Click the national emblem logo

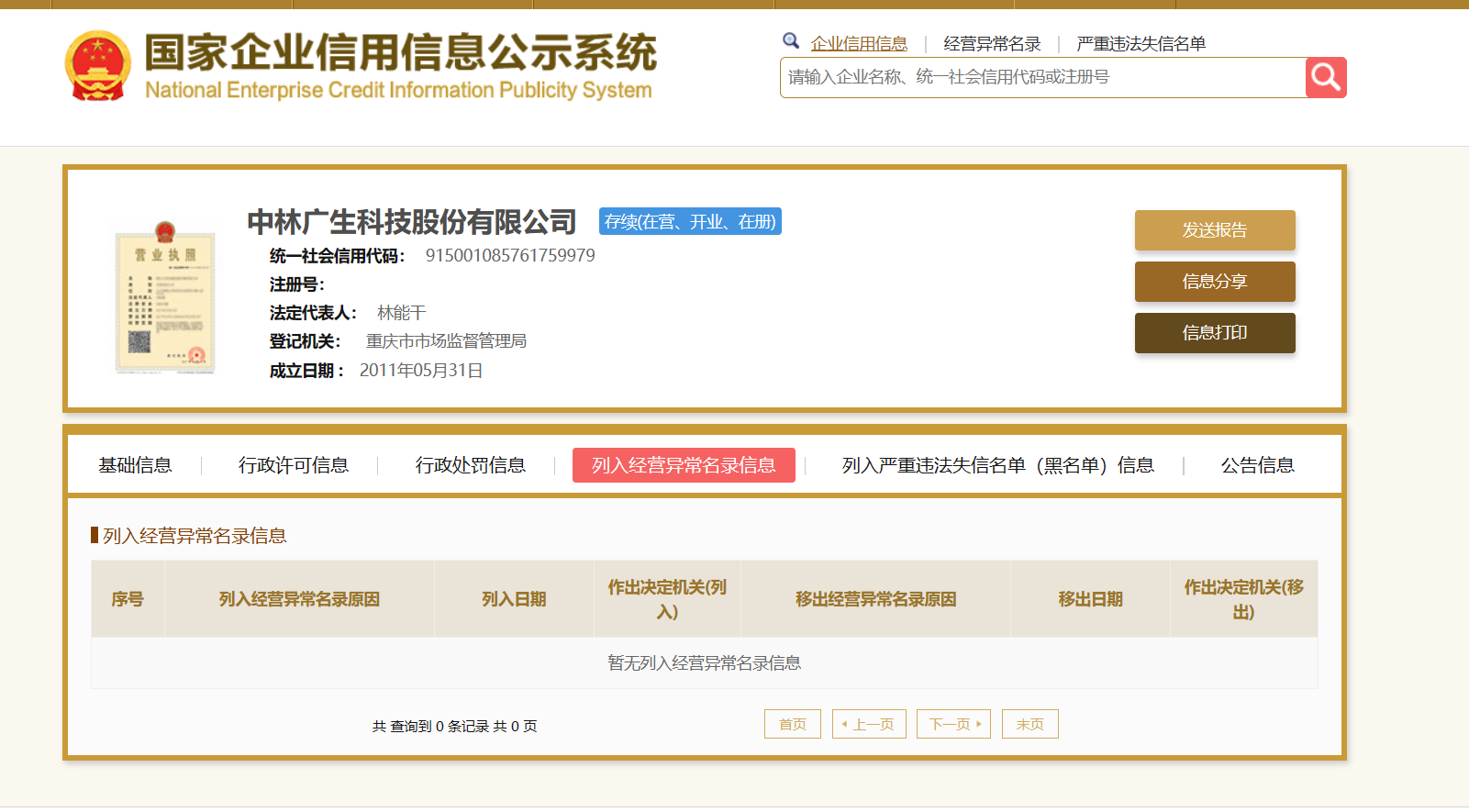pyautogui.click(x=98, y=66)
